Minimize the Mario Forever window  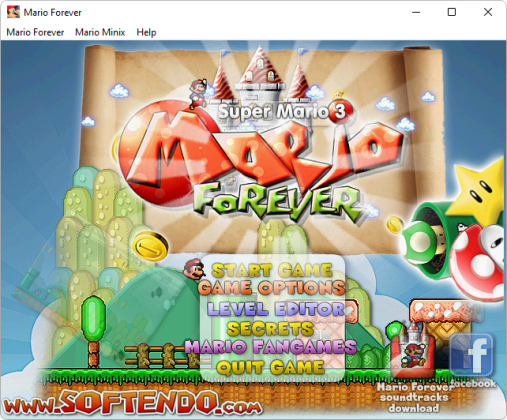coord(416,12)
